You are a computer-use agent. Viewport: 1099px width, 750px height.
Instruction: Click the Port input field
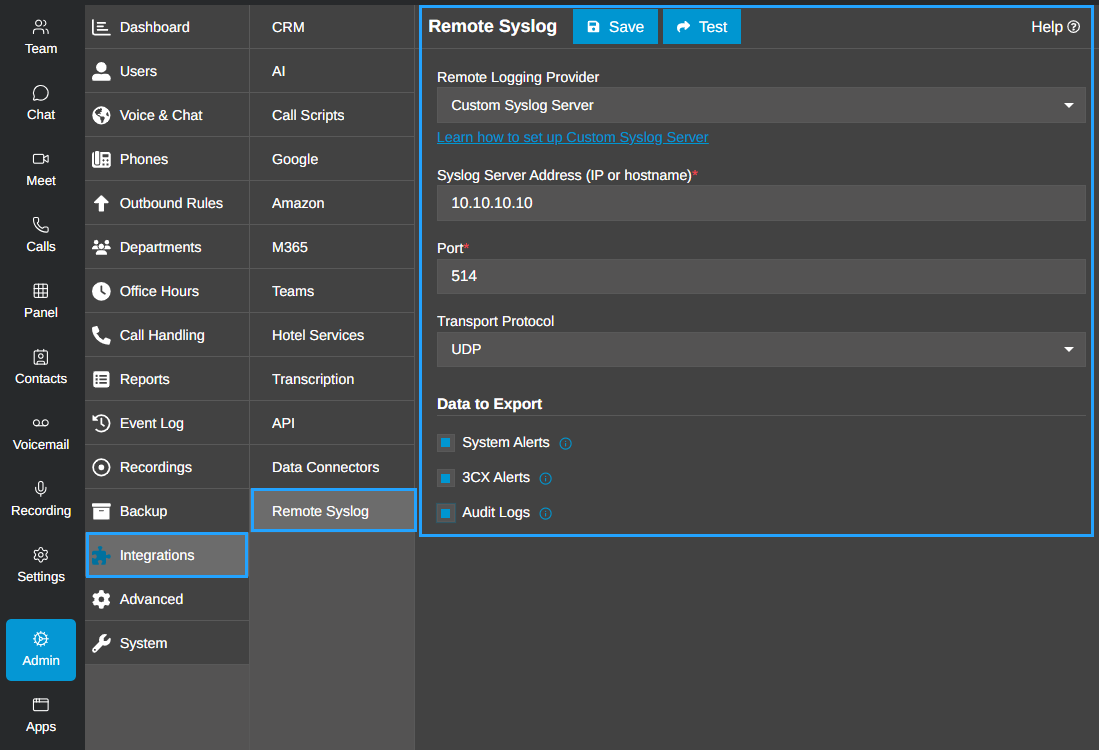[761, 276]
